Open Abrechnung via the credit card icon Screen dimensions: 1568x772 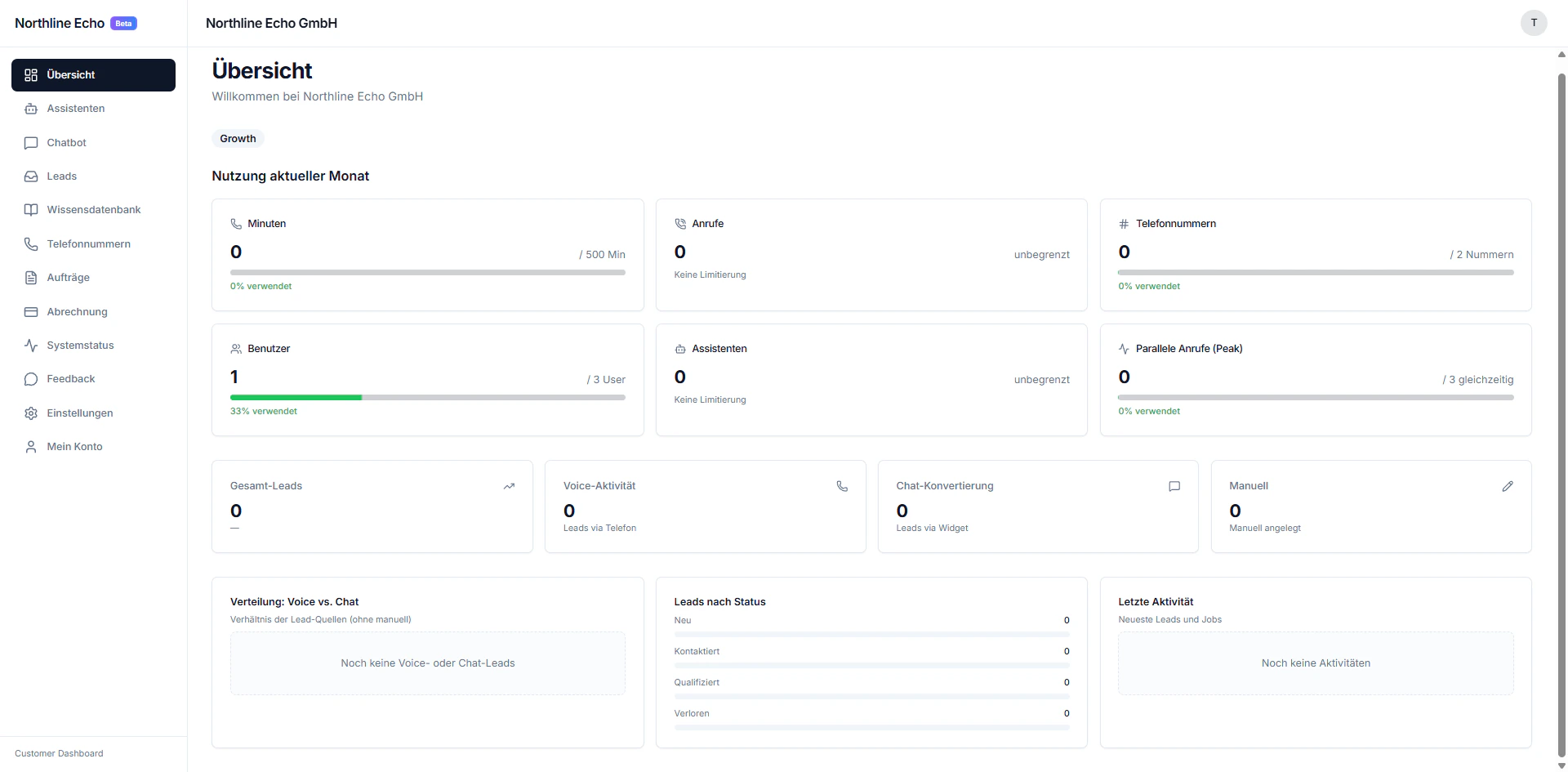[30, 311]
